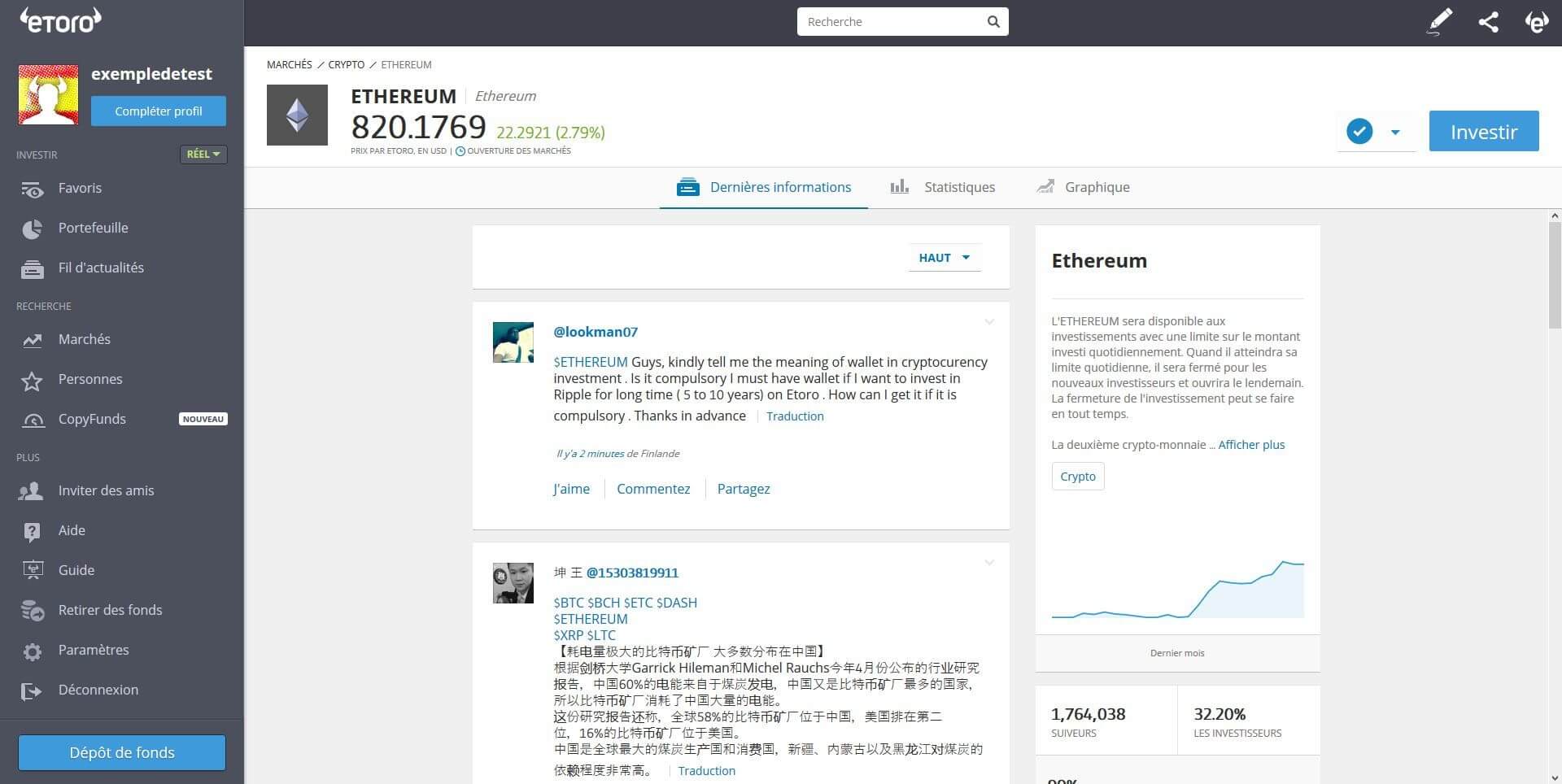The width and height of the screenshot is (1562, 784).
Task: Click exempledetest profile avatar
Action: pyautogui.click(x=49, y=94)
